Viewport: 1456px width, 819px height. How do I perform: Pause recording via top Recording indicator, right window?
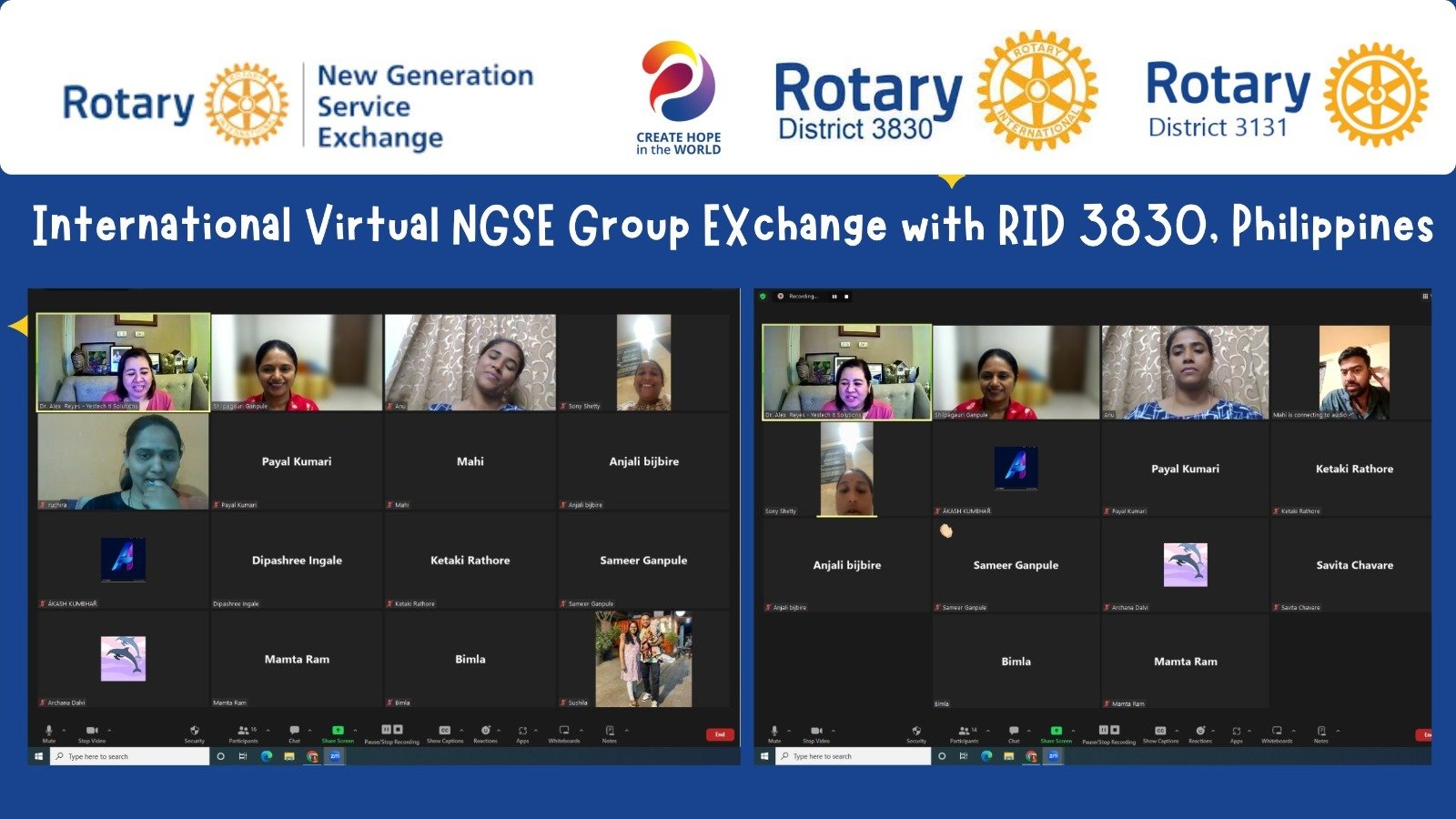pos(834,297)
